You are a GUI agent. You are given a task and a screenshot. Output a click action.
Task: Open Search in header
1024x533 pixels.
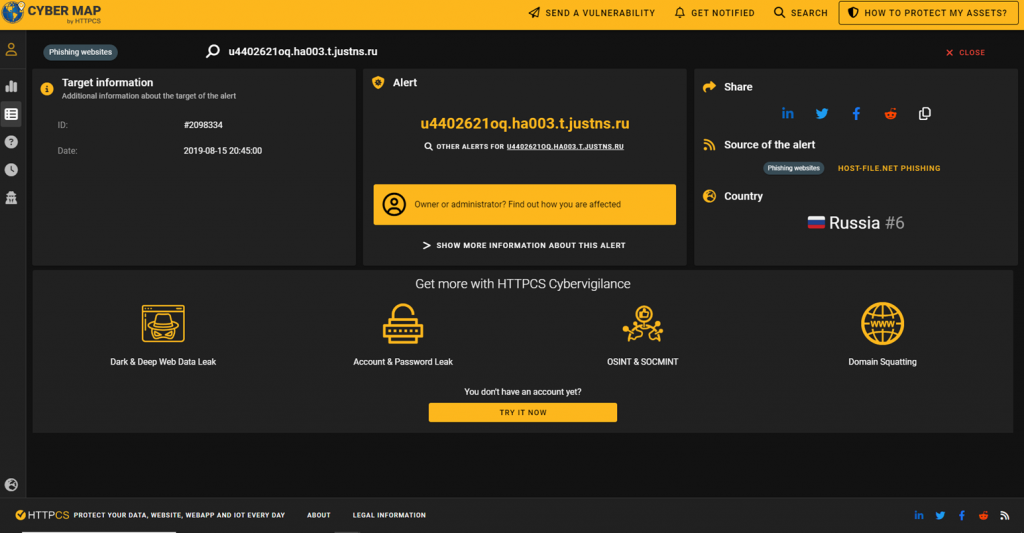tap(801, 12)
